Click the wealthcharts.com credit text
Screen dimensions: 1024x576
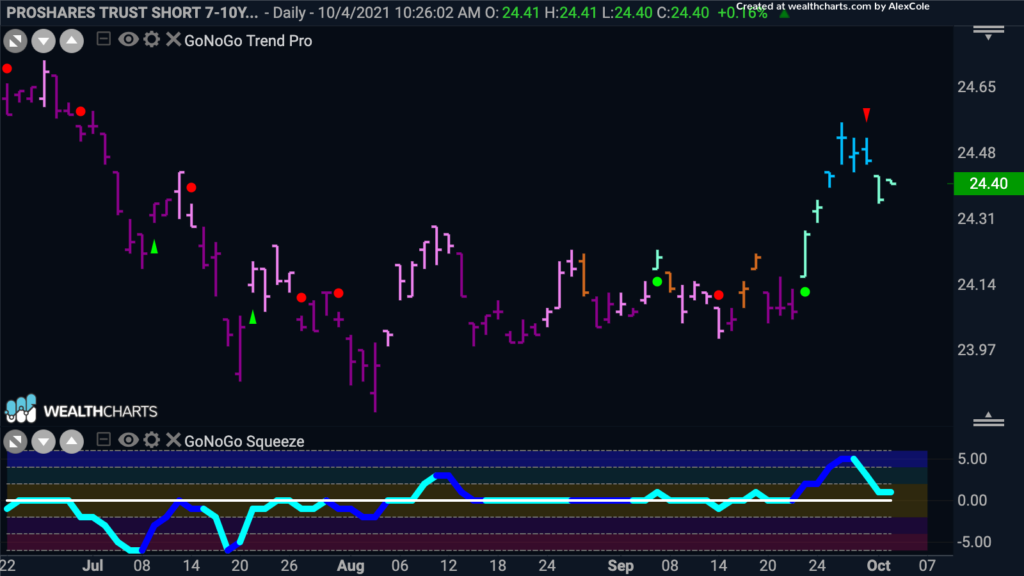coord(832,6)
